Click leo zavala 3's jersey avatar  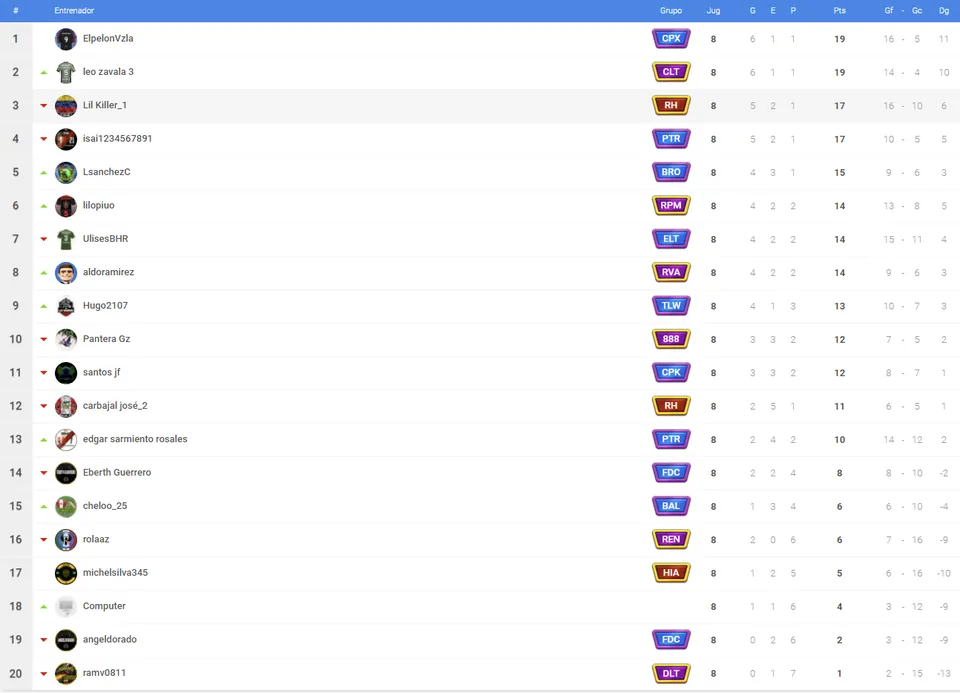click(x=66, y=72)
